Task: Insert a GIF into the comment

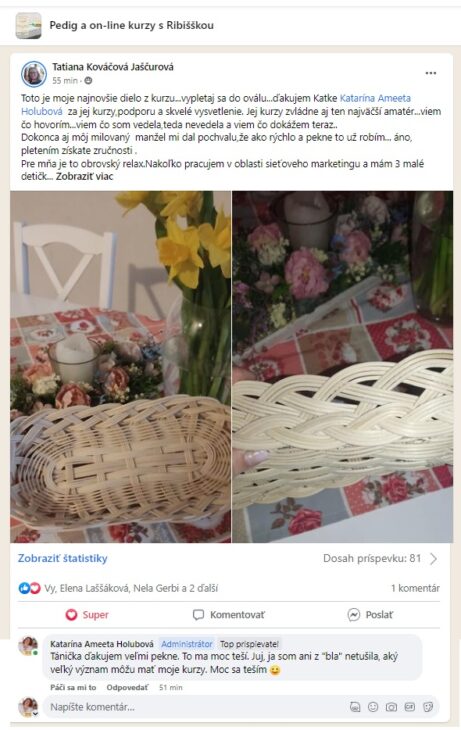Action: (x=409, y=707)
